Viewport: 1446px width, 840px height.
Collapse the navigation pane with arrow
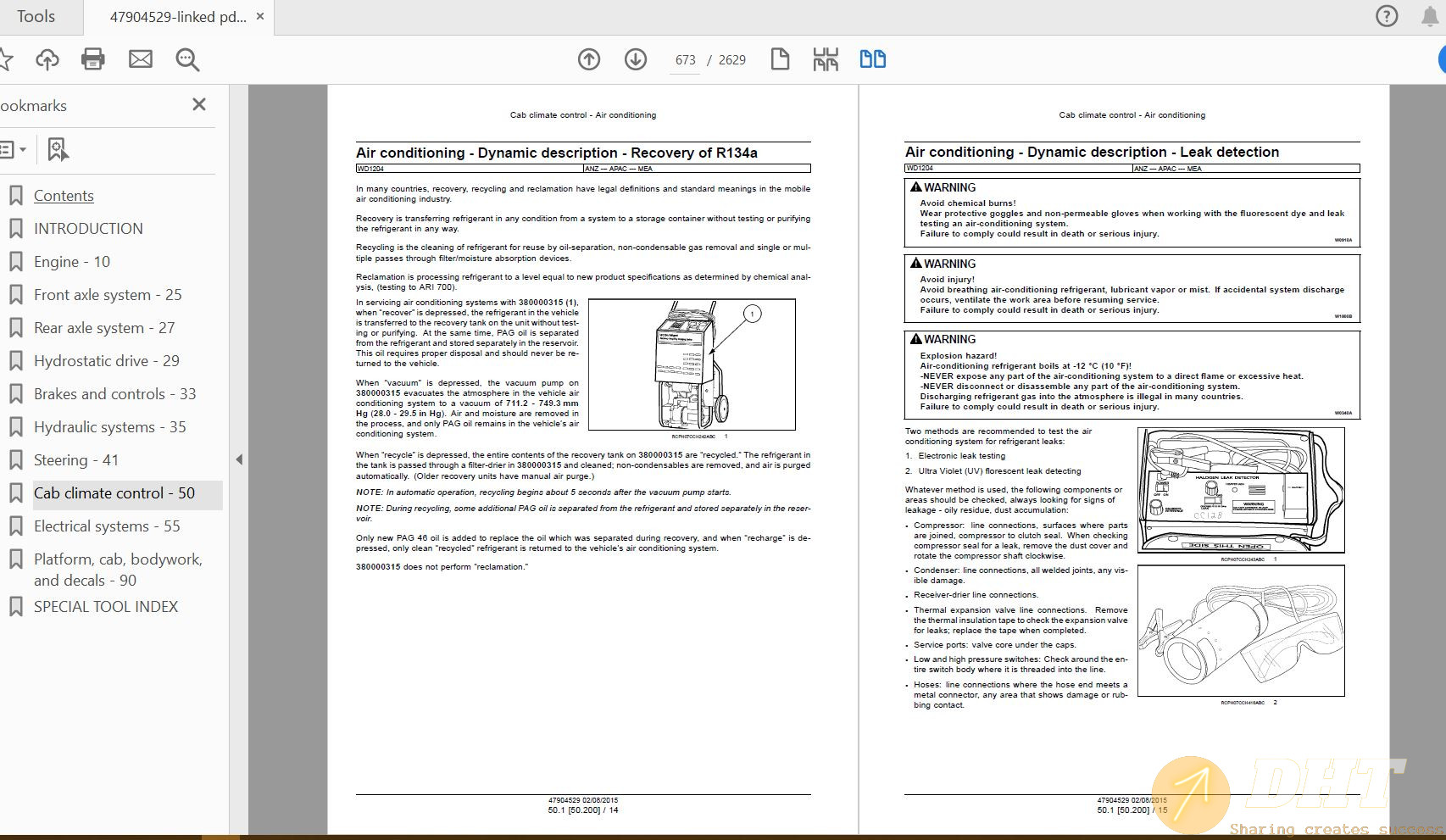click(239, 459)
